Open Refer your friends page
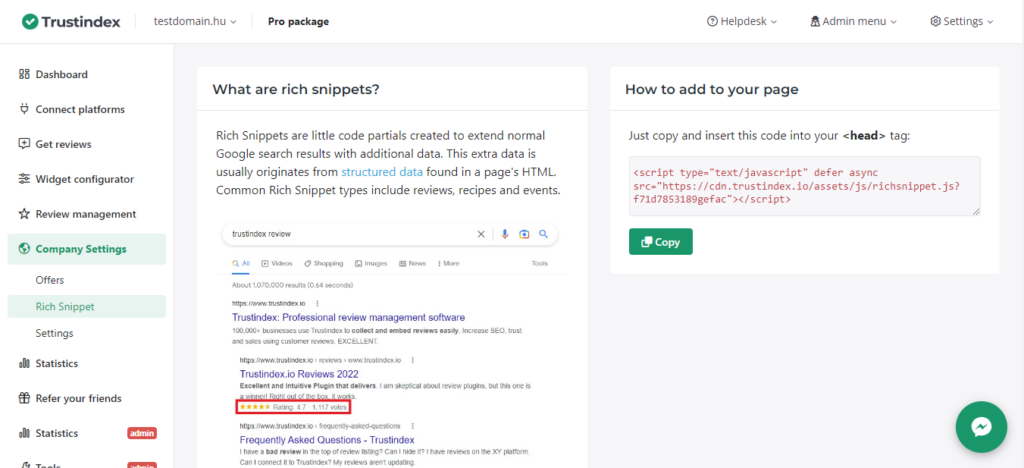 click(x=78, y=398)
